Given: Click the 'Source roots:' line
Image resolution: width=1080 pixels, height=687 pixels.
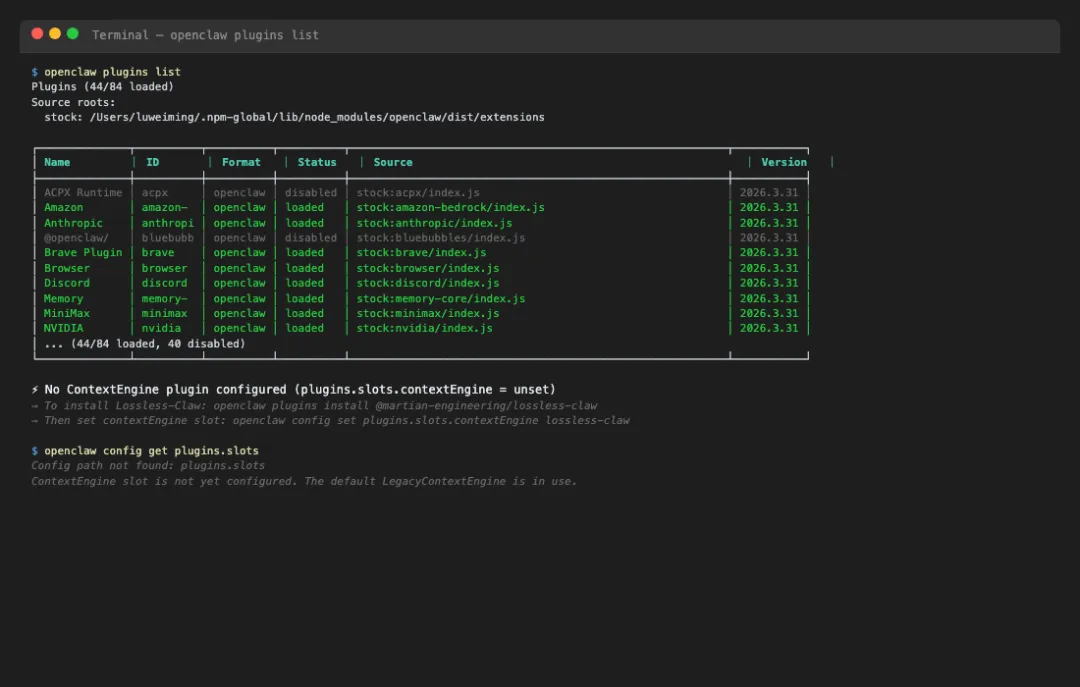Looking at the screenshot, I should pyautogui.click(x=73, y=102).
